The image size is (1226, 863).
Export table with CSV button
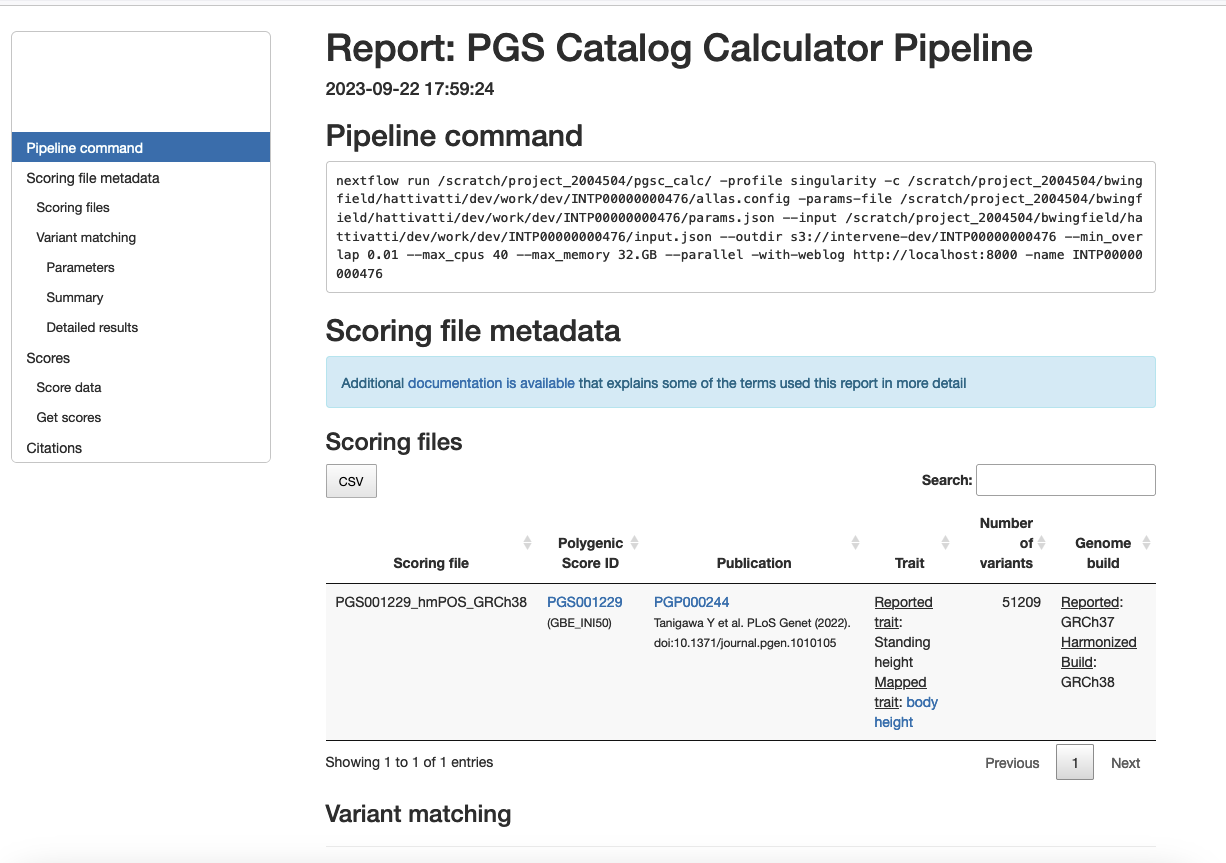351,481
